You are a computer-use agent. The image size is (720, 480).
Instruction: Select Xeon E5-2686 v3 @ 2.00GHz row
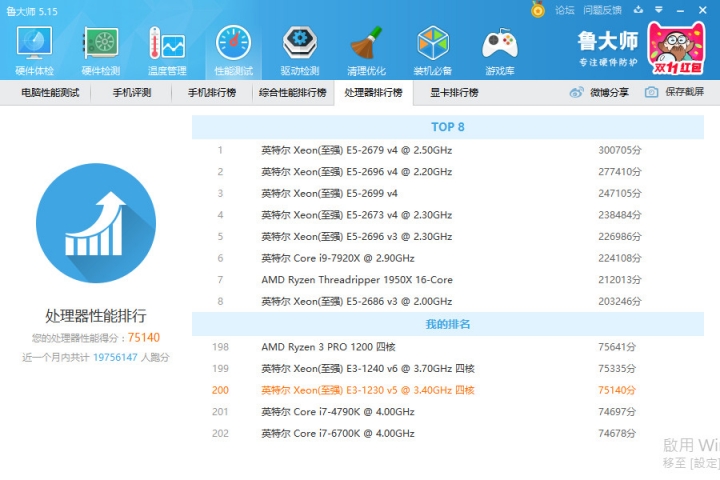point(448,301)
